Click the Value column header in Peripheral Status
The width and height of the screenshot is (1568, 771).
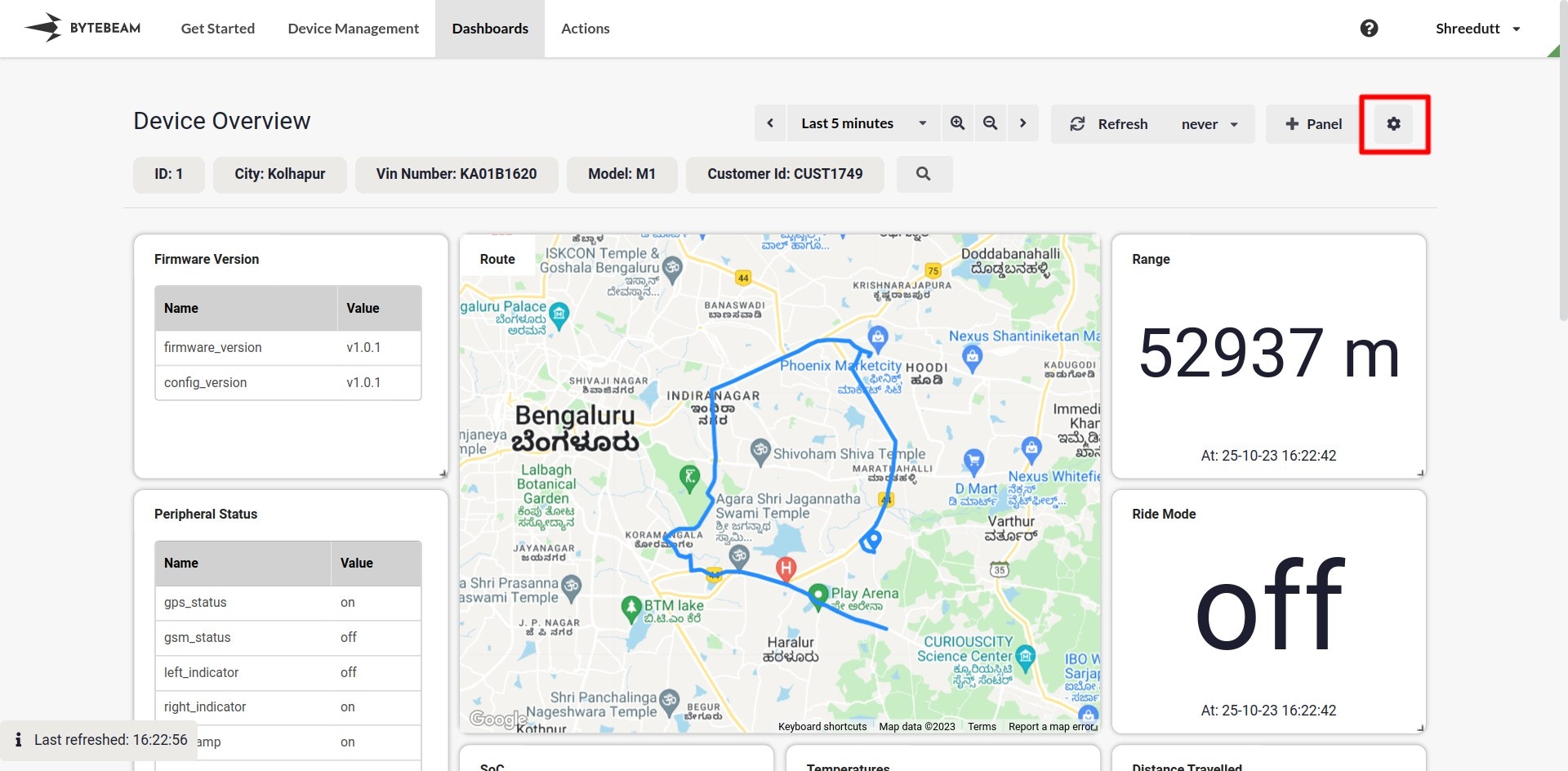pos(376,563)
